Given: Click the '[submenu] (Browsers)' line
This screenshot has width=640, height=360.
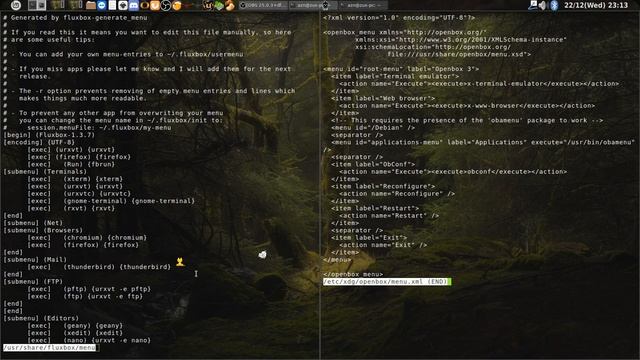Looking at the screenshot, I should coord(43,231).
